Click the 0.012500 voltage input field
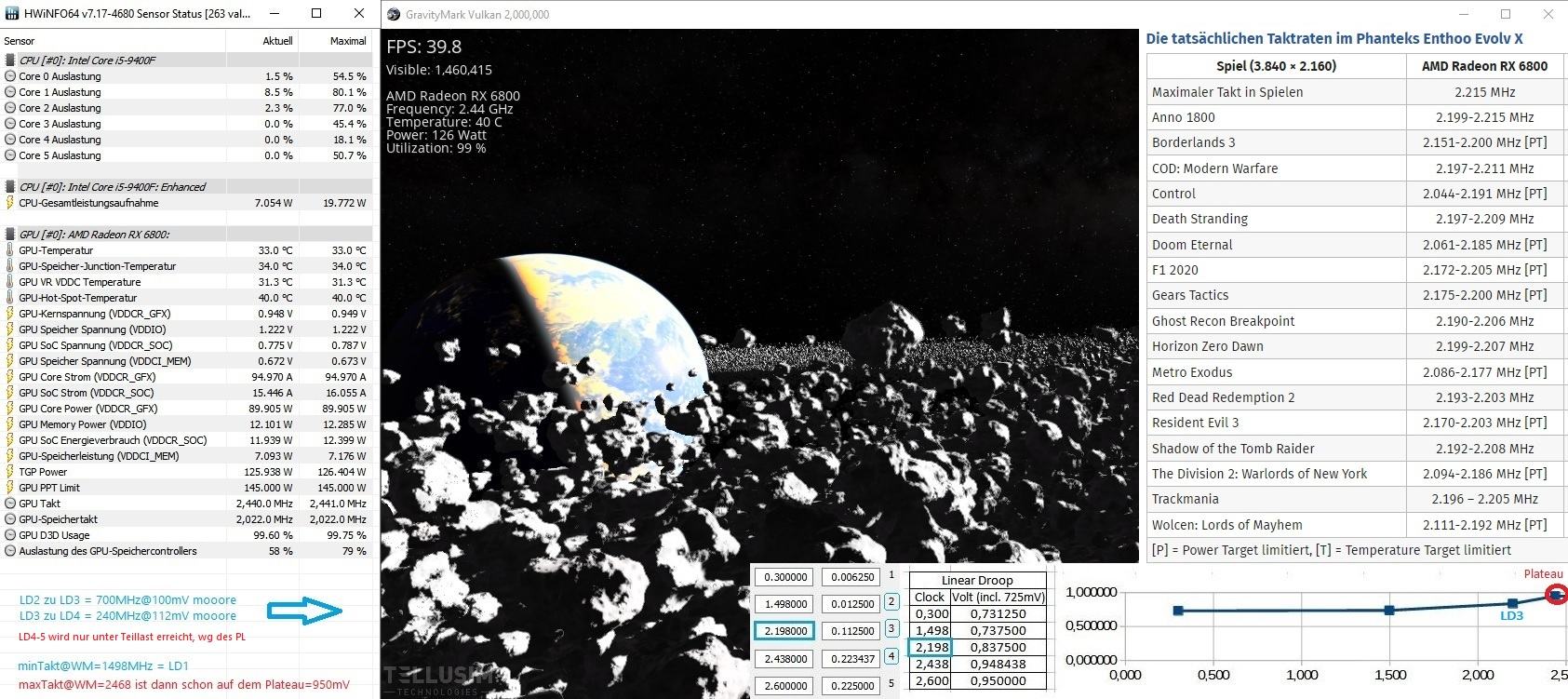This screenshot has width=1568, height=699. tap(851, 604)
